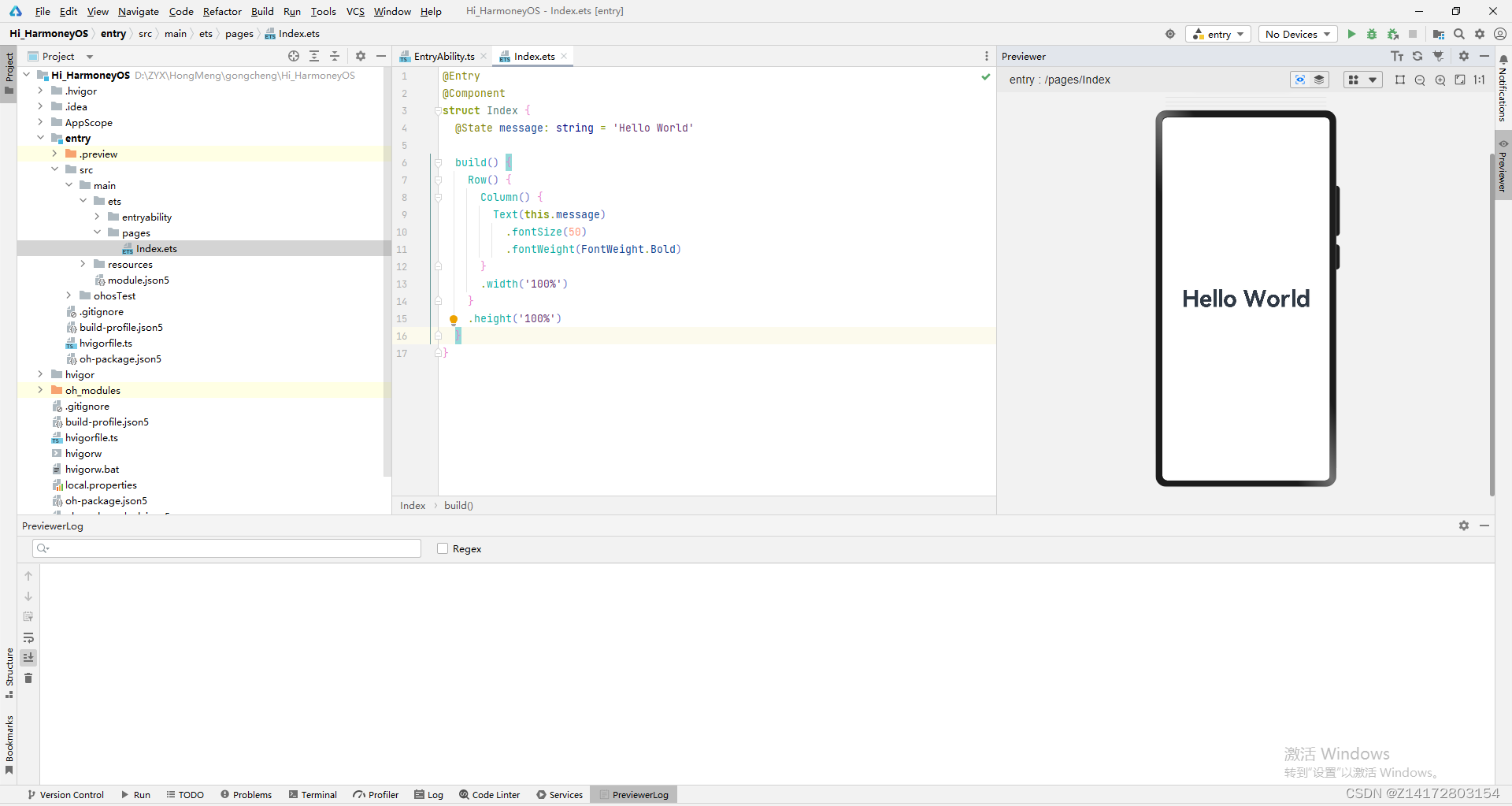Start debugging with the bug icon
This screenshot has width=1512, height=806.
pos(1372,34)
